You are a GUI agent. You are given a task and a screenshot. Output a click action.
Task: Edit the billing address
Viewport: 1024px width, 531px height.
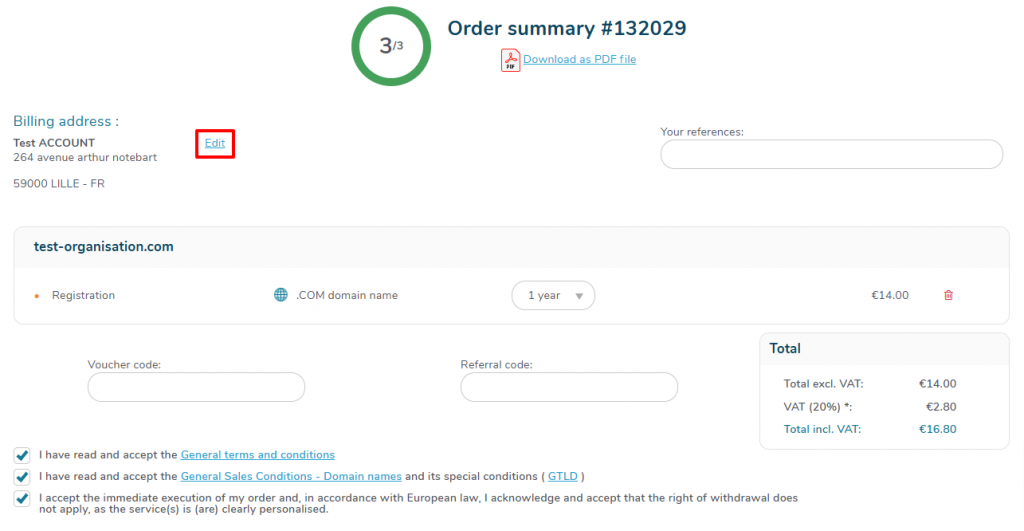click(x=215, y=143)
